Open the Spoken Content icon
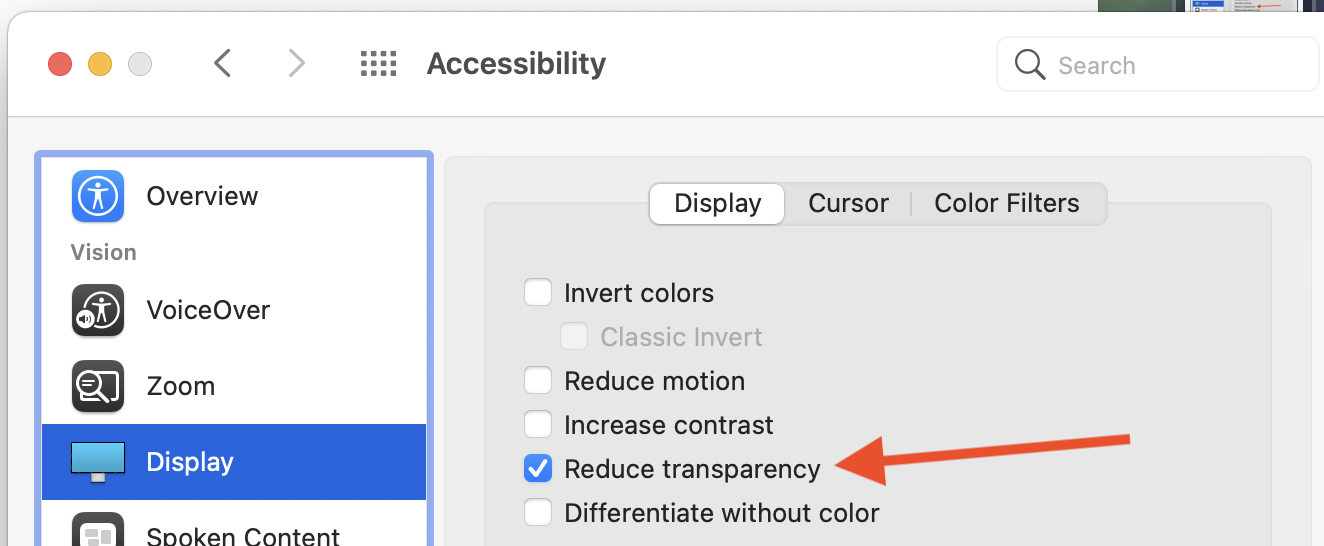This screenshot has height=546, width=1324. point(98,532)
